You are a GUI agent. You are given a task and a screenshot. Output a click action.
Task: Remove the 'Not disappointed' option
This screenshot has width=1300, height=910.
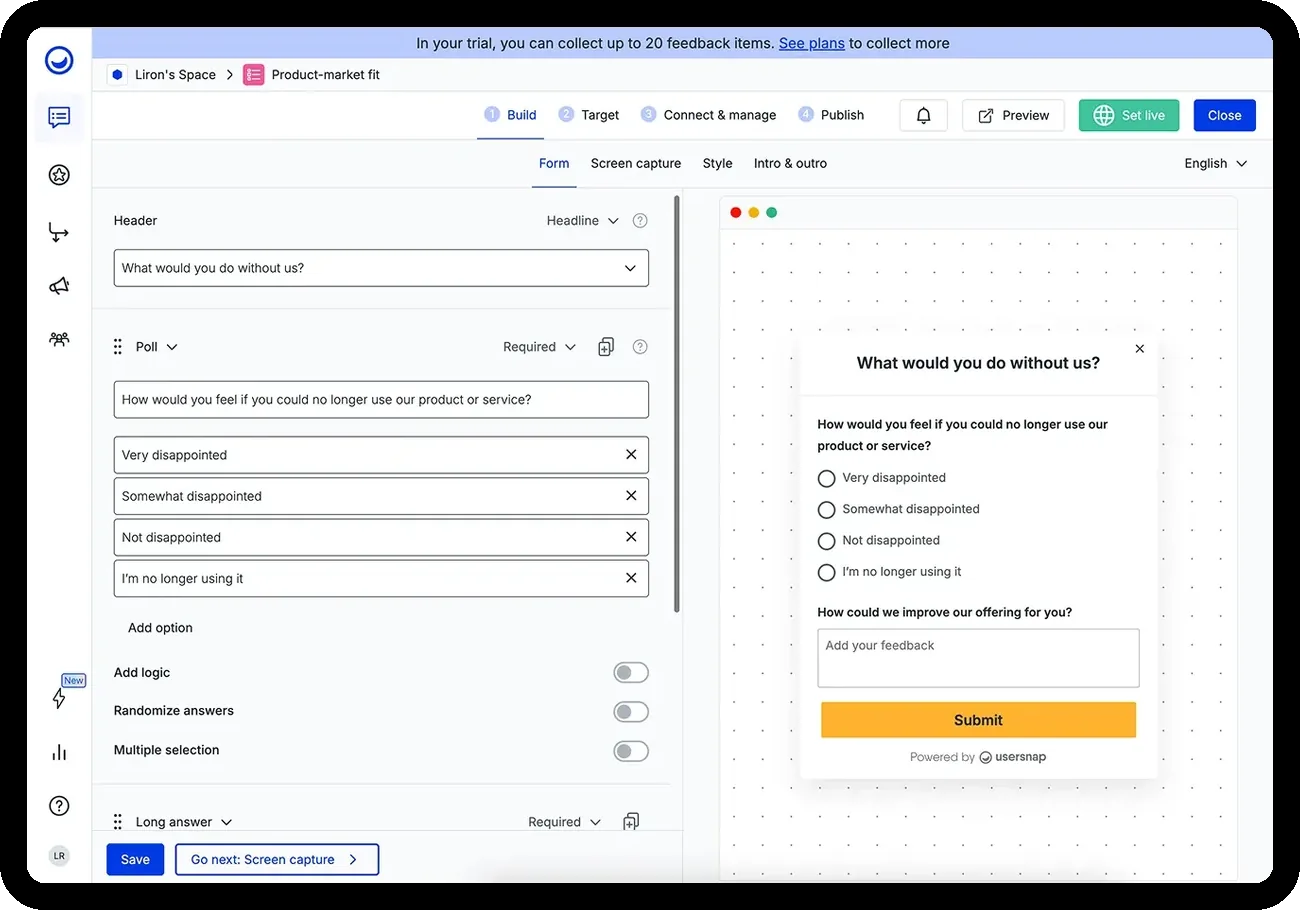pos(631,537)
